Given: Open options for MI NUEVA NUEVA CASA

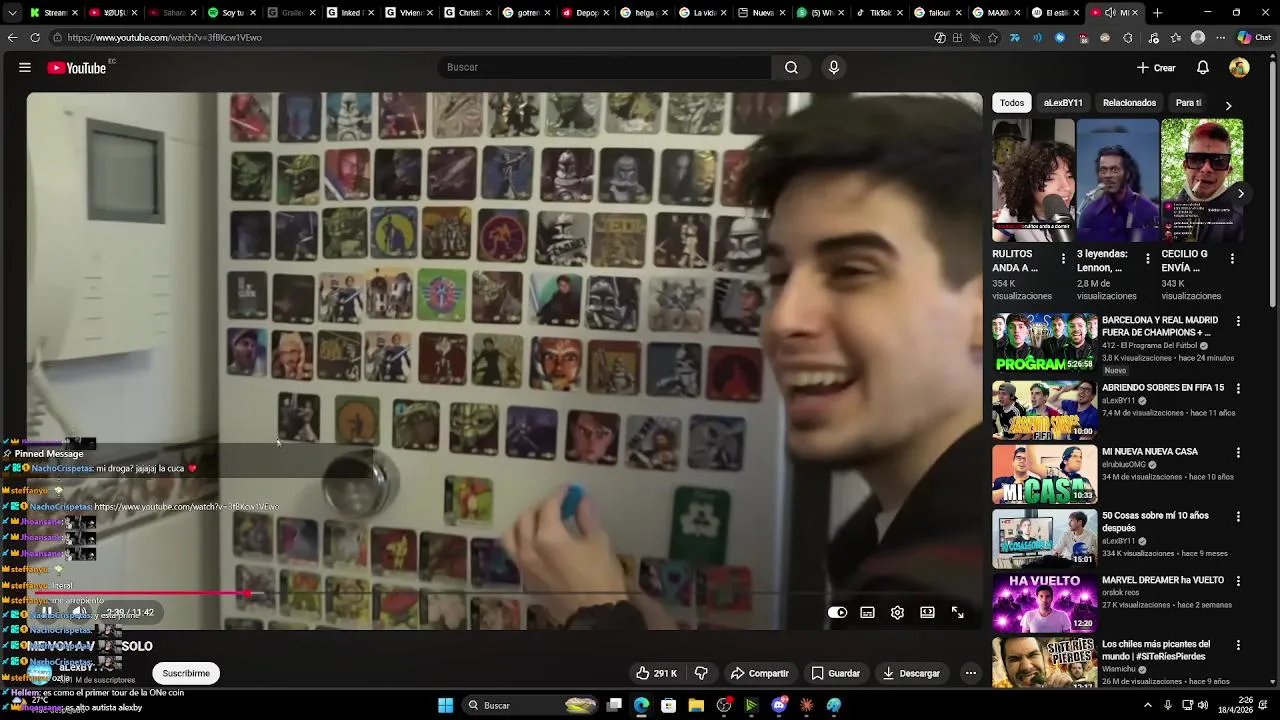Looking at the screenshot, I should pyautogui.click(x=1238, y=452).
